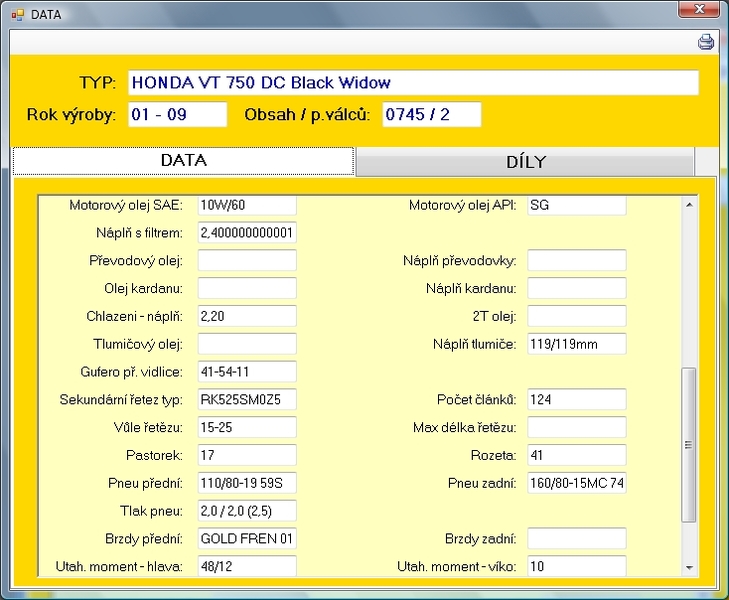This screenshot has width=729, height=600.
Task: Click the Náplň převodovky field
Action: [x=577, y=260]
